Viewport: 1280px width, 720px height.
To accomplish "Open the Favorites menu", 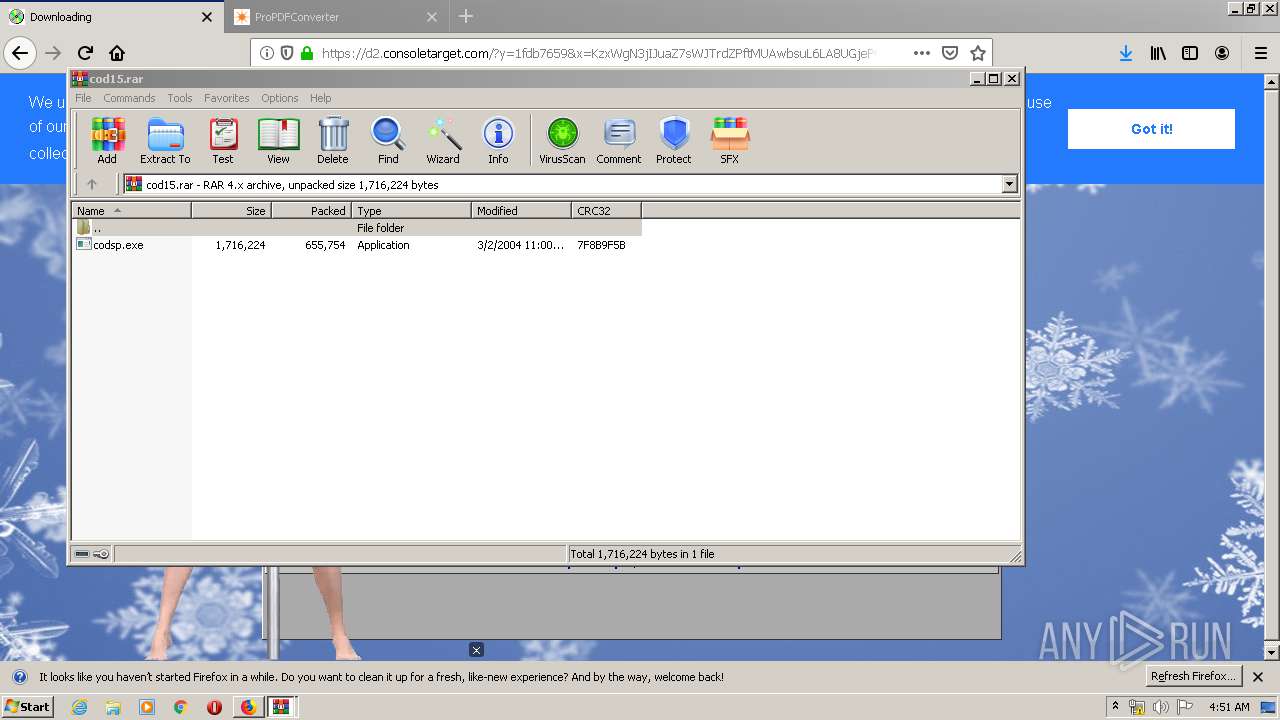I will click(x=227, y=98).
